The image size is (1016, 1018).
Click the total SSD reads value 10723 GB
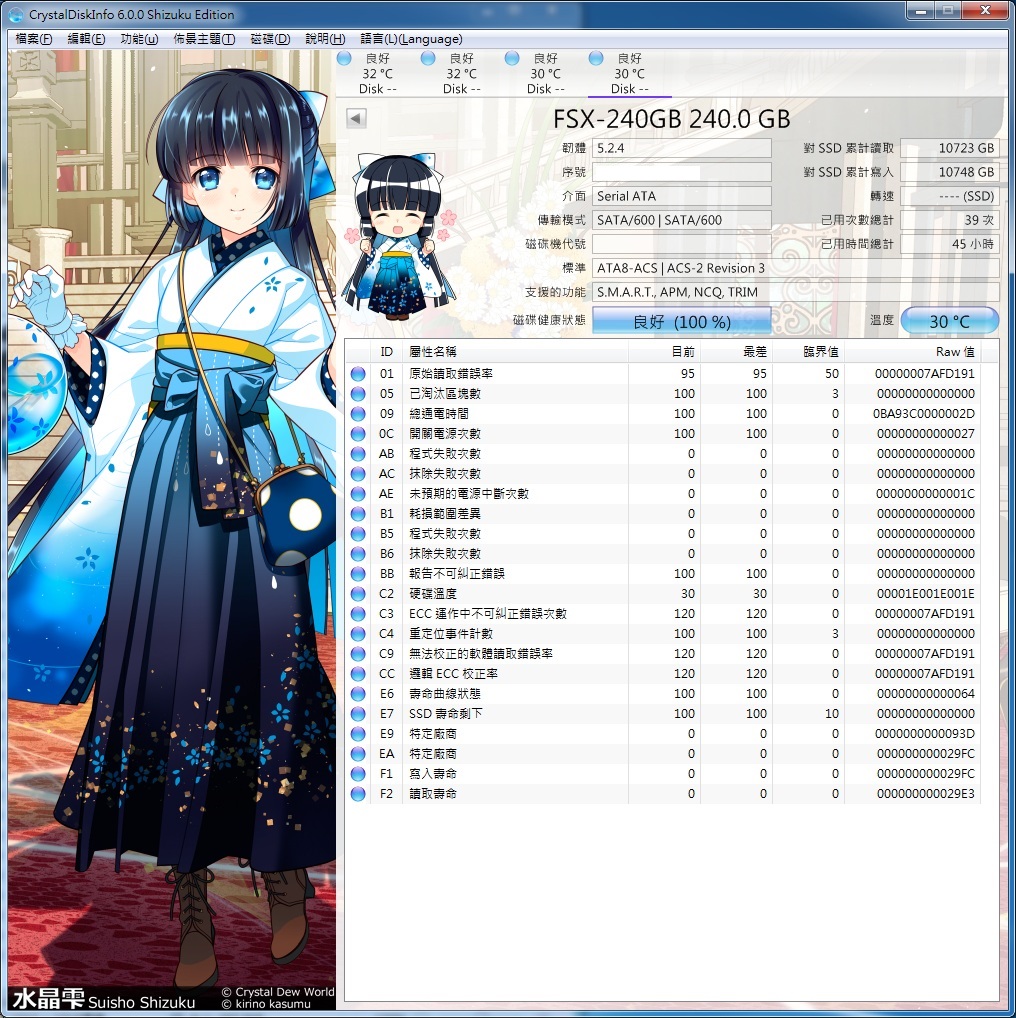coord(949,148)
